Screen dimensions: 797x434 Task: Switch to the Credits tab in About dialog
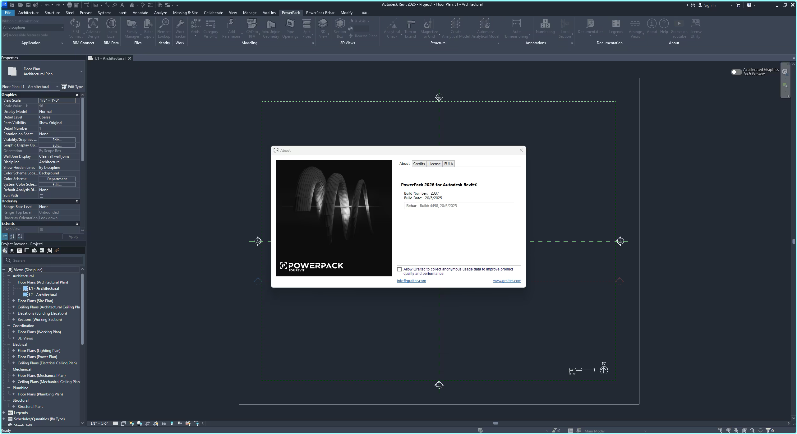point(419,164)
